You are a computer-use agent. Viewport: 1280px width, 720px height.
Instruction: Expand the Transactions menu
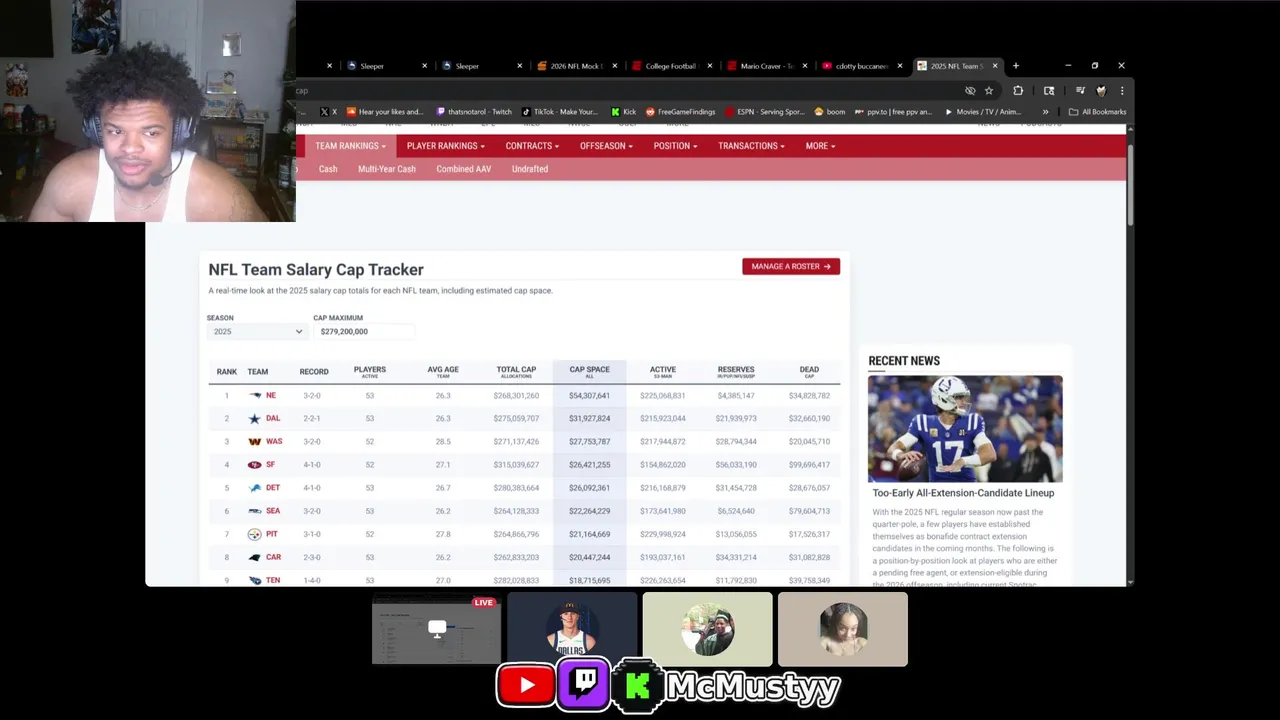[x=751, y=146]
